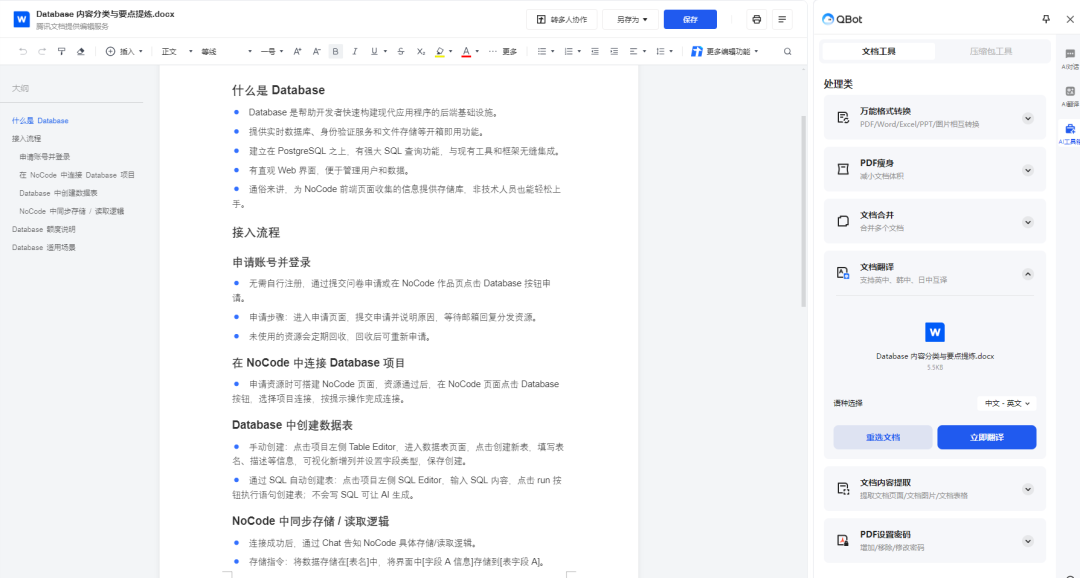Viewport: 1080px width, 578px height.
Task: Expand the 文档合并 card
Action: pos(1028,222)
